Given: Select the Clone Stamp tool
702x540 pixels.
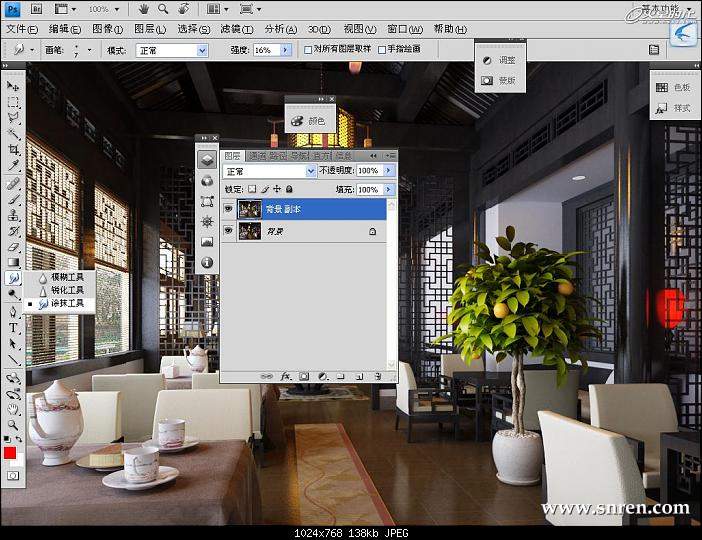Looking at the screenshot, I should point(13,215).
